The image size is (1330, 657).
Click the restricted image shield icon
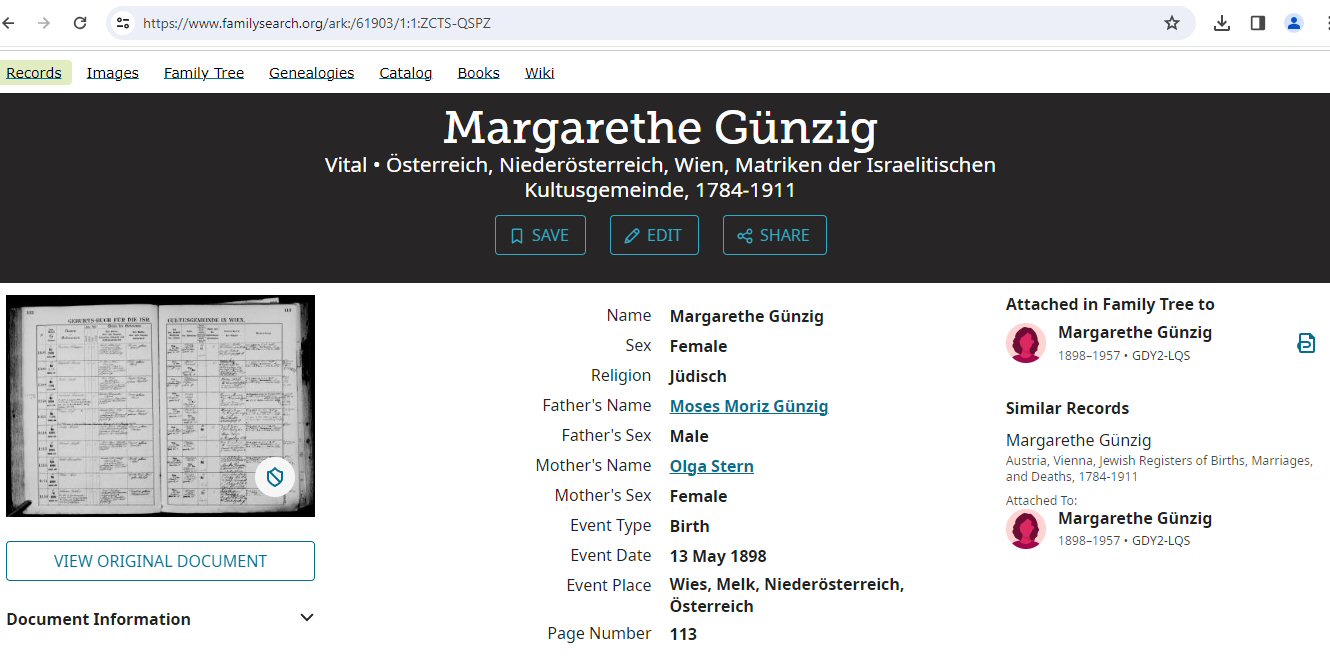(275, 478)
